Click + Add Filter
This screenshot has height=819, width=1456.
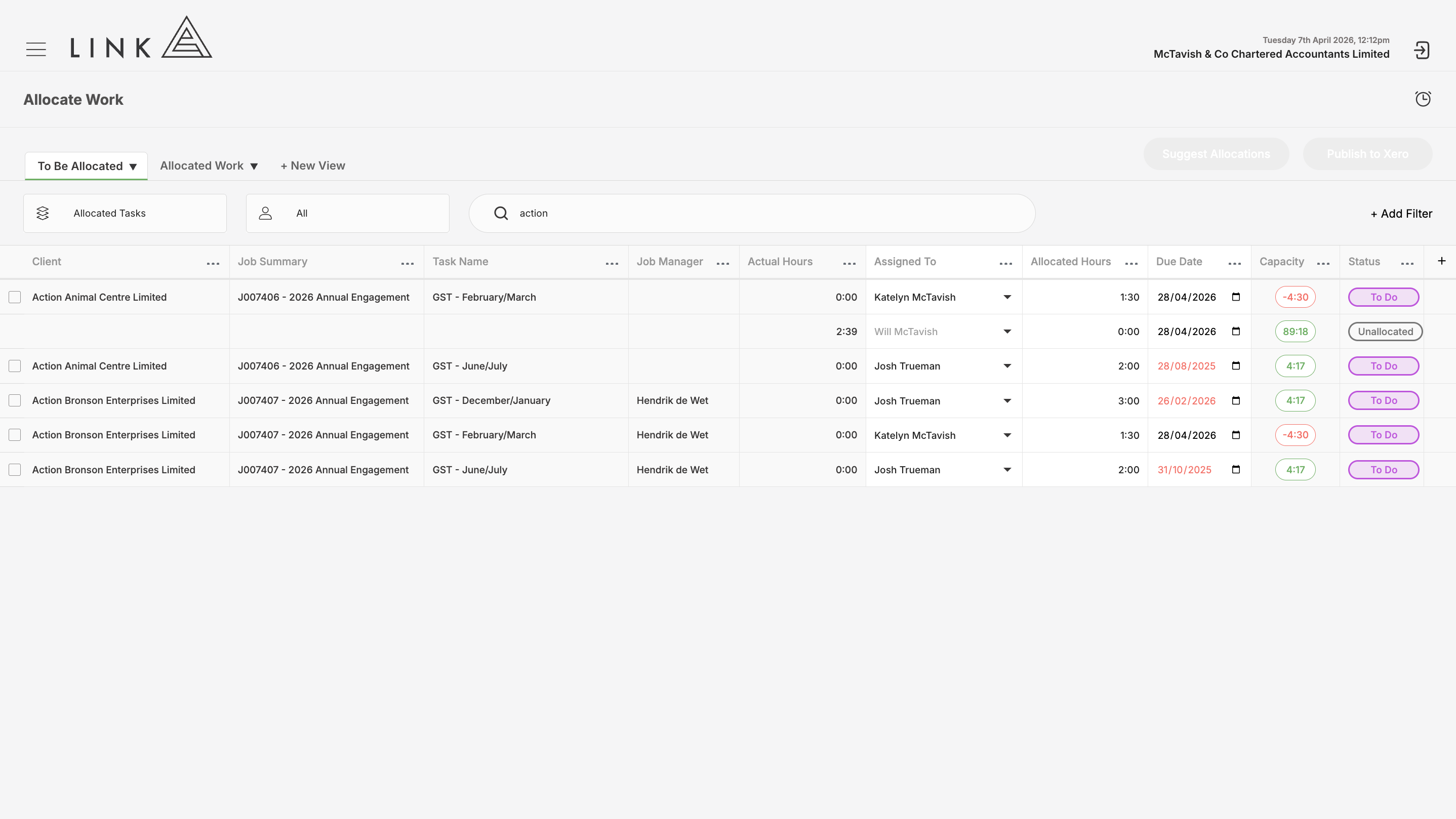1401,214
